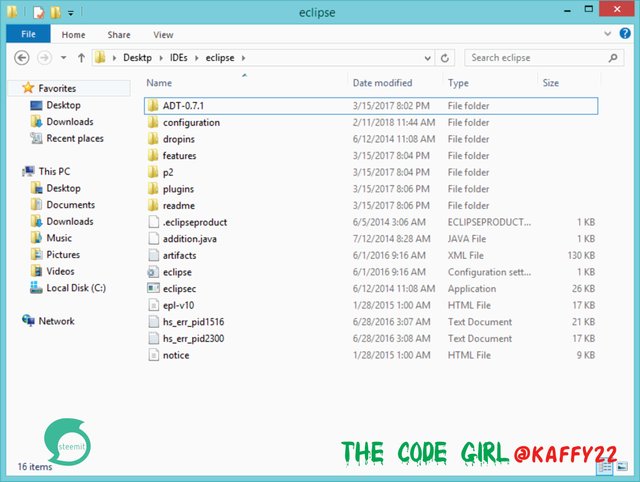Select the configuration folder icon
640x482 pixels.
tap(153, 122)
